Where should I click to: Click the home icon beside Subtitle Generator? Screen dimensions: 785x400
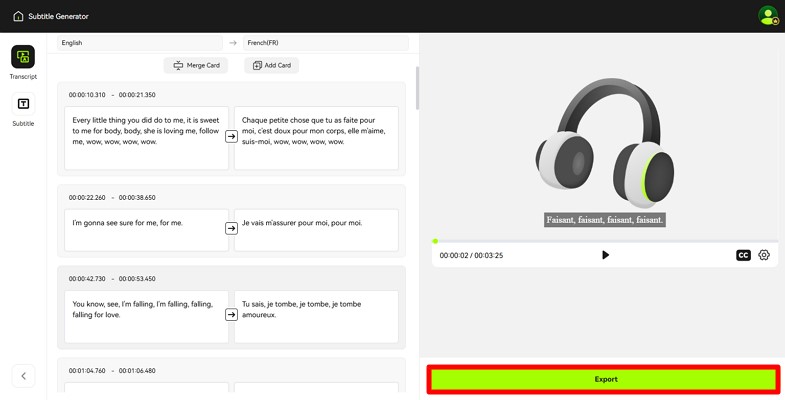pyautogui.click(x=18, y=17)
